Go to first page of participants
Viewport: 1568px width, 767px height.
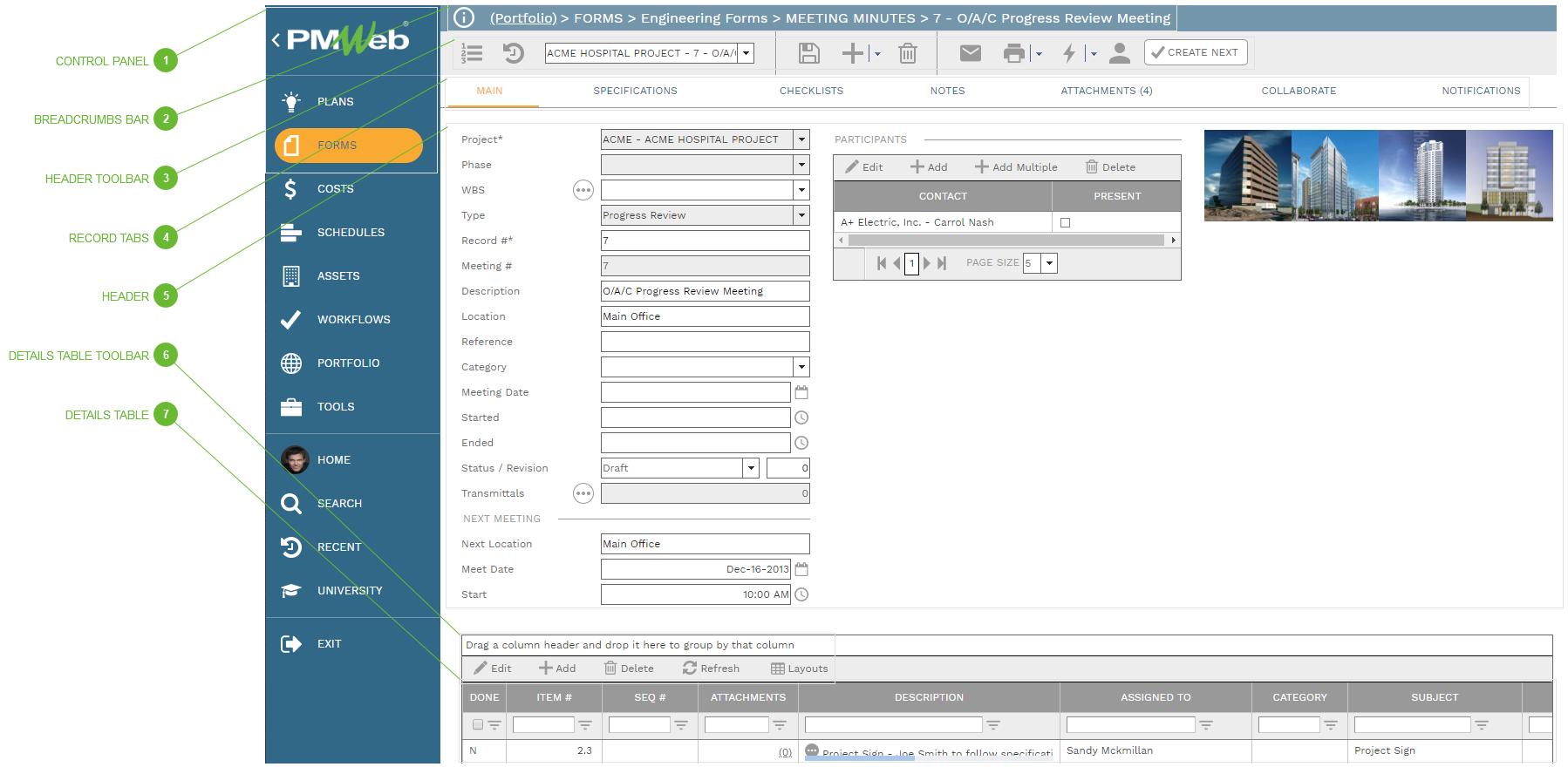[882, 263]
